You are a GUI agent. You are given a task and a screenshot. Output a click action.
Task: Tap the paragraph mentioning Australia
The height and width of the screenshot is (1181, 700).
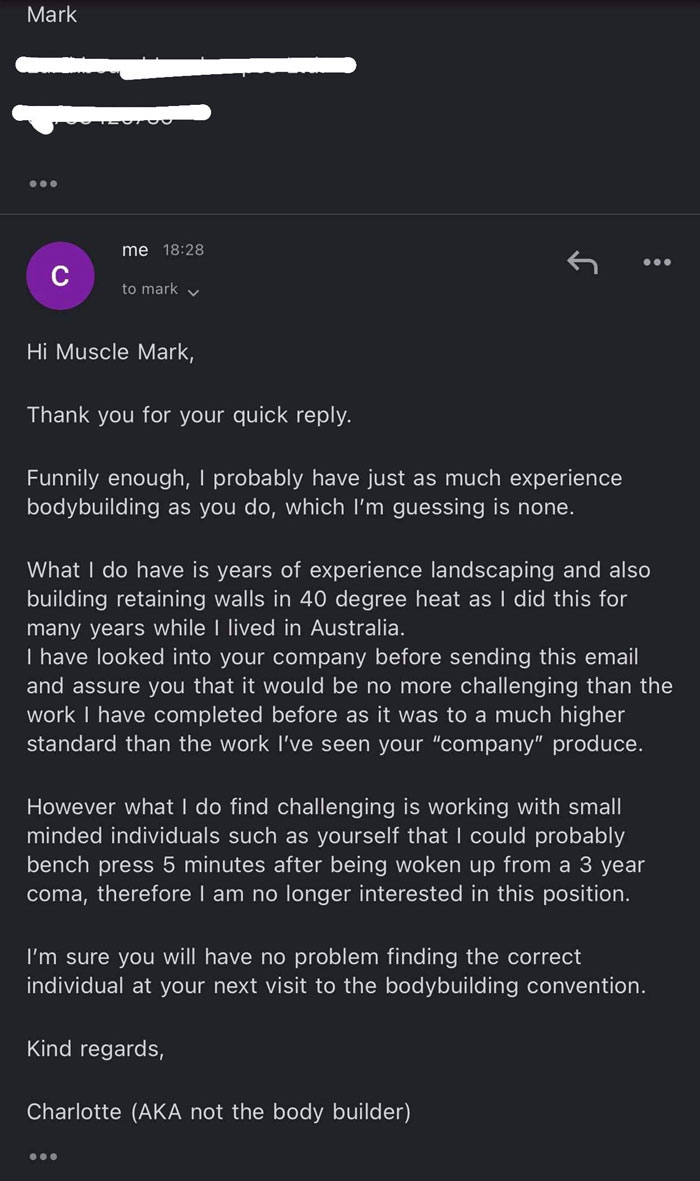(x=340, y=598)
